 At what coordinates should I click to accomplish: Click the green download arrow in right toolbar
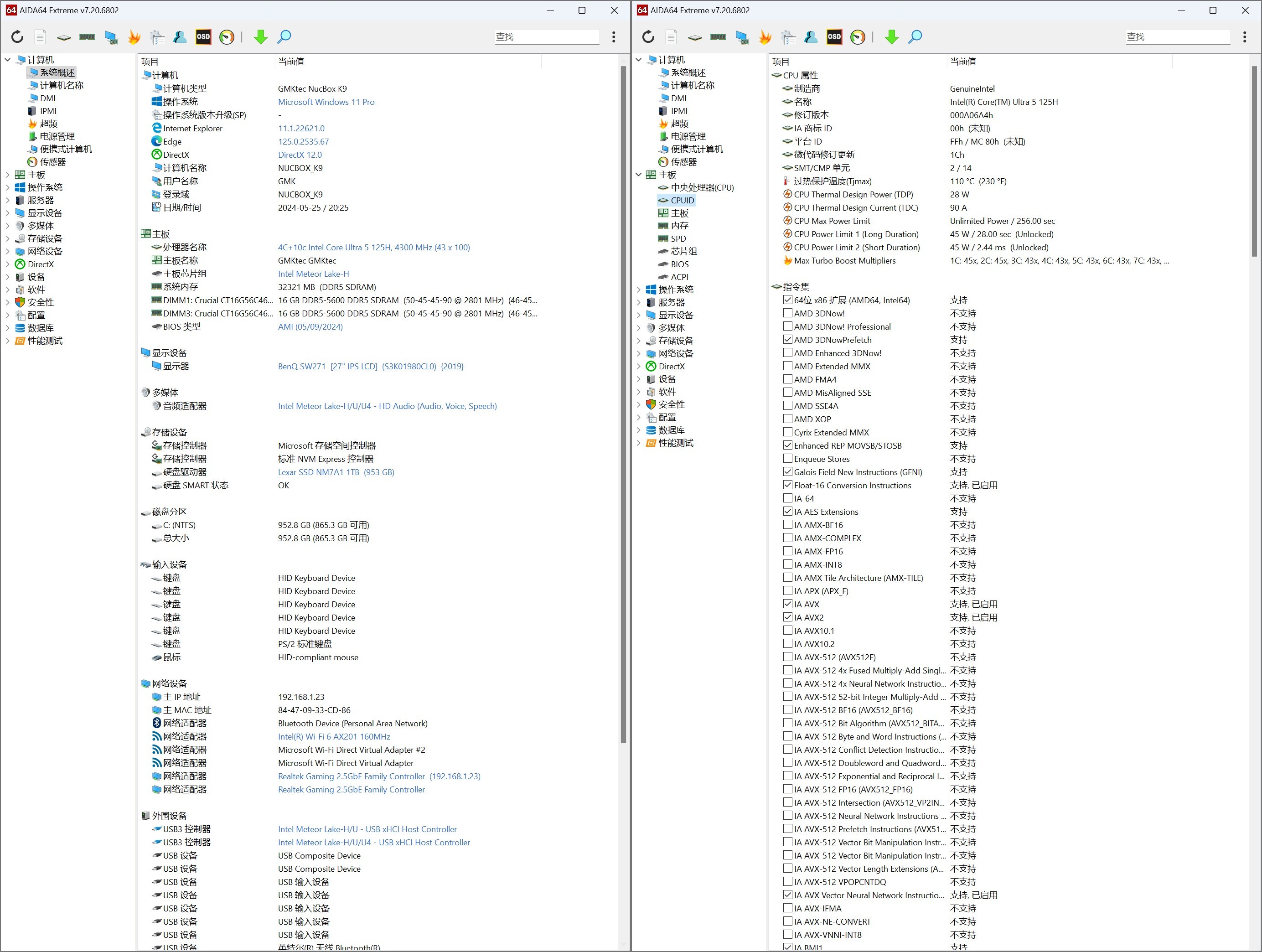(891, 37)
